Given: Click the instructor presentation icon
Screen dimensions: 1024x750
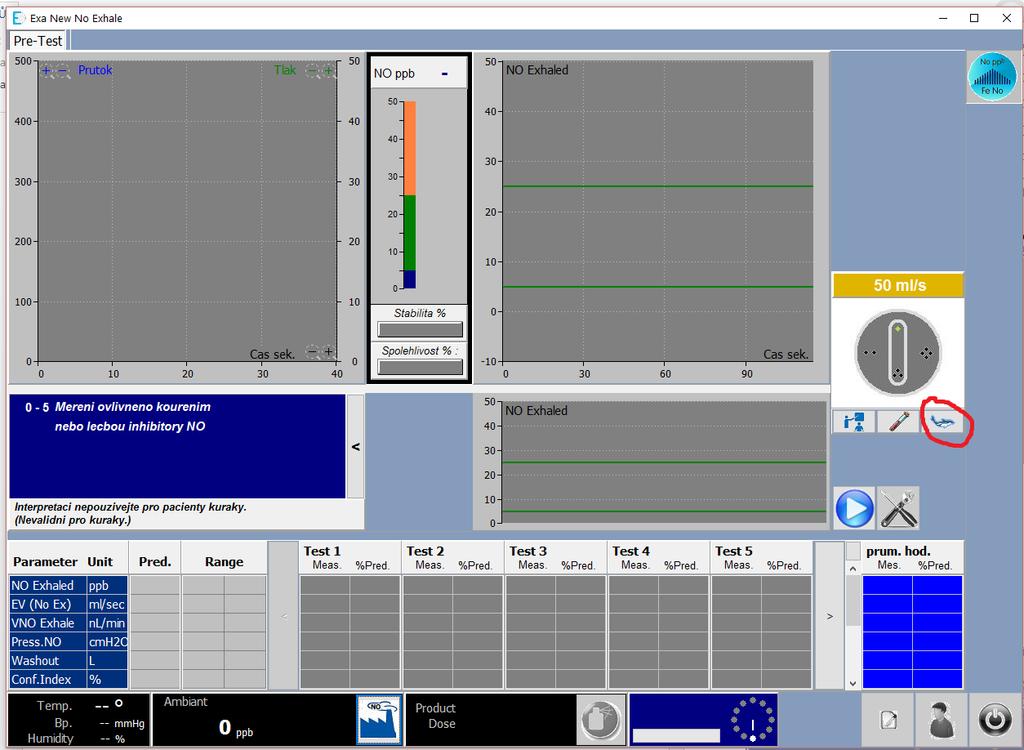Looking at the screenshot, I should [x=854, y=422].
